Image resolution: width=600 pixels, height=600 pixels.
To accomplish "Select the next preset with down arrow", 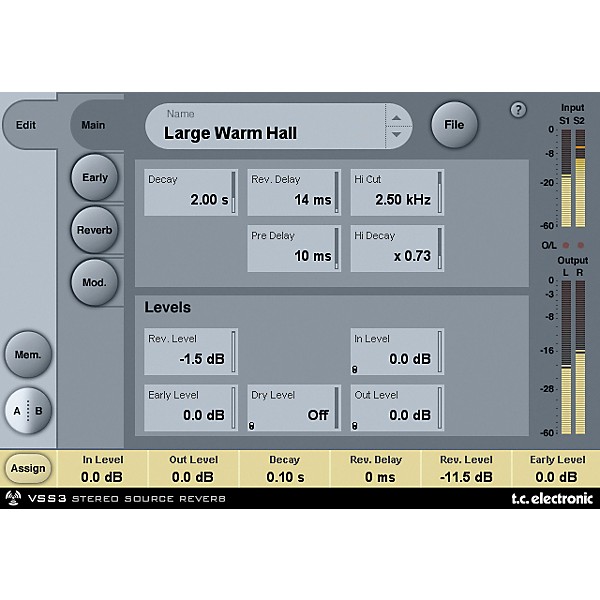I will pos(398,134).
